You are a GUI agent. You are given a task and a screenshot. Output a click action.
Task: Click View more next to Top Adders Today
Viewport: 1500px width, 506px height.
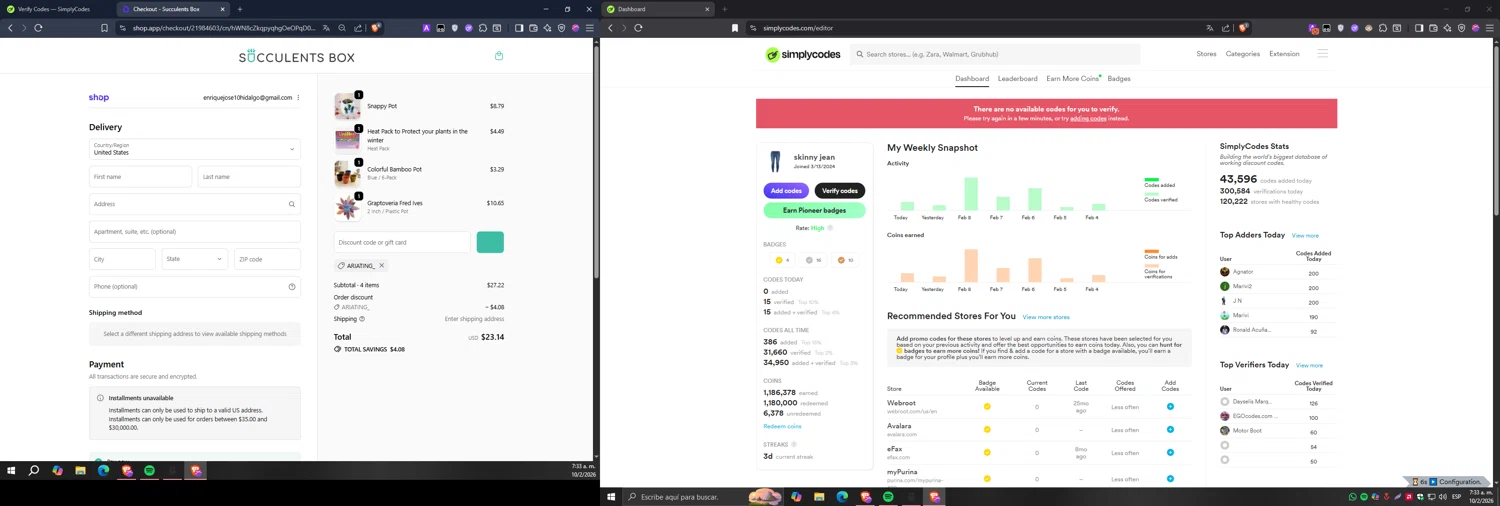pos(1305,236)
